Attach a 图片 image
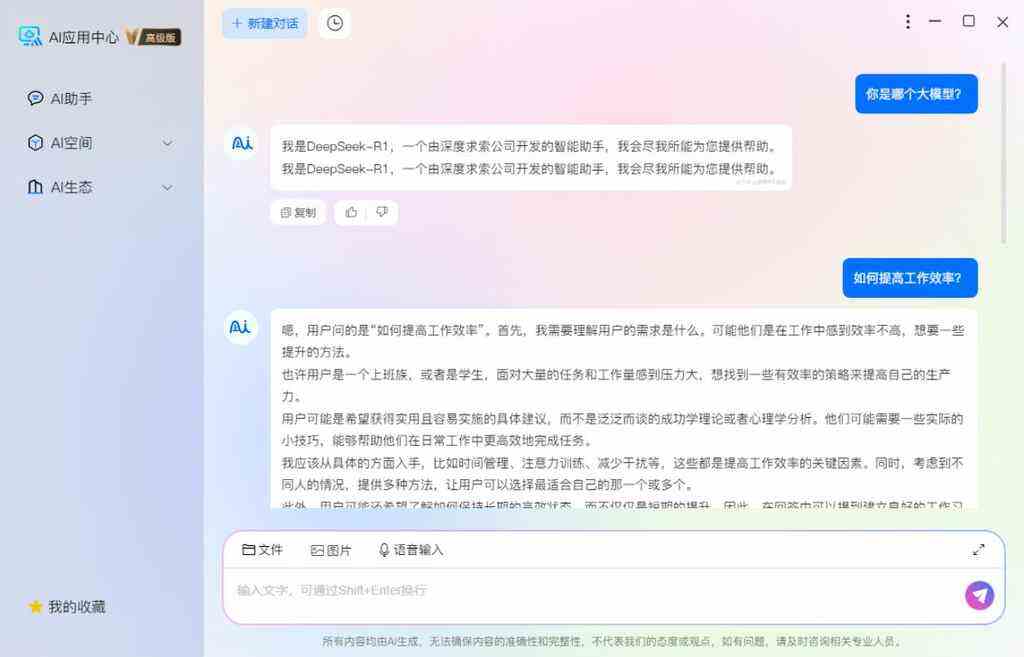 [330, 551]
